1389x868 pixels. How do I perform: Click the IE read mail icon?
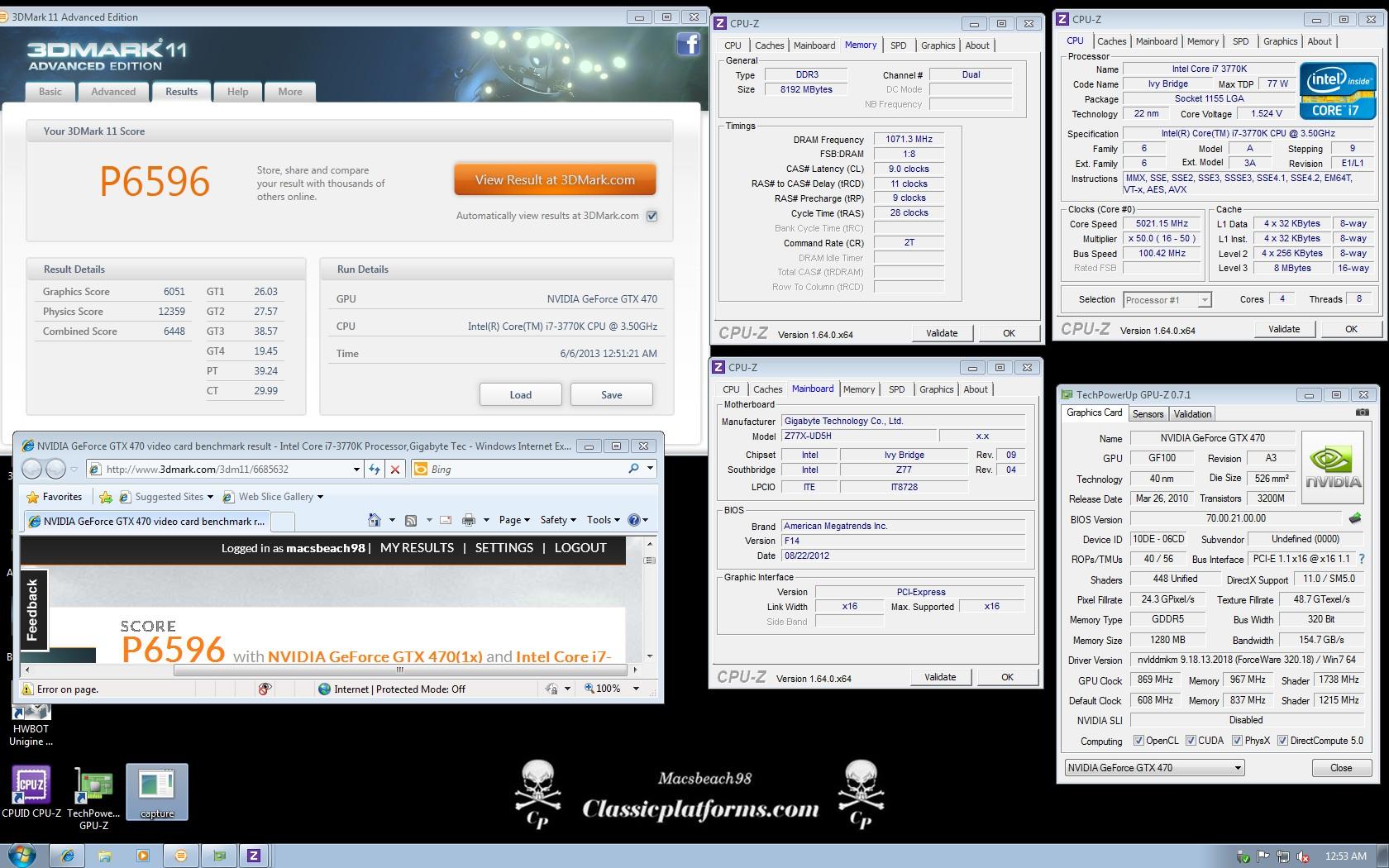(x=446, y=520)
